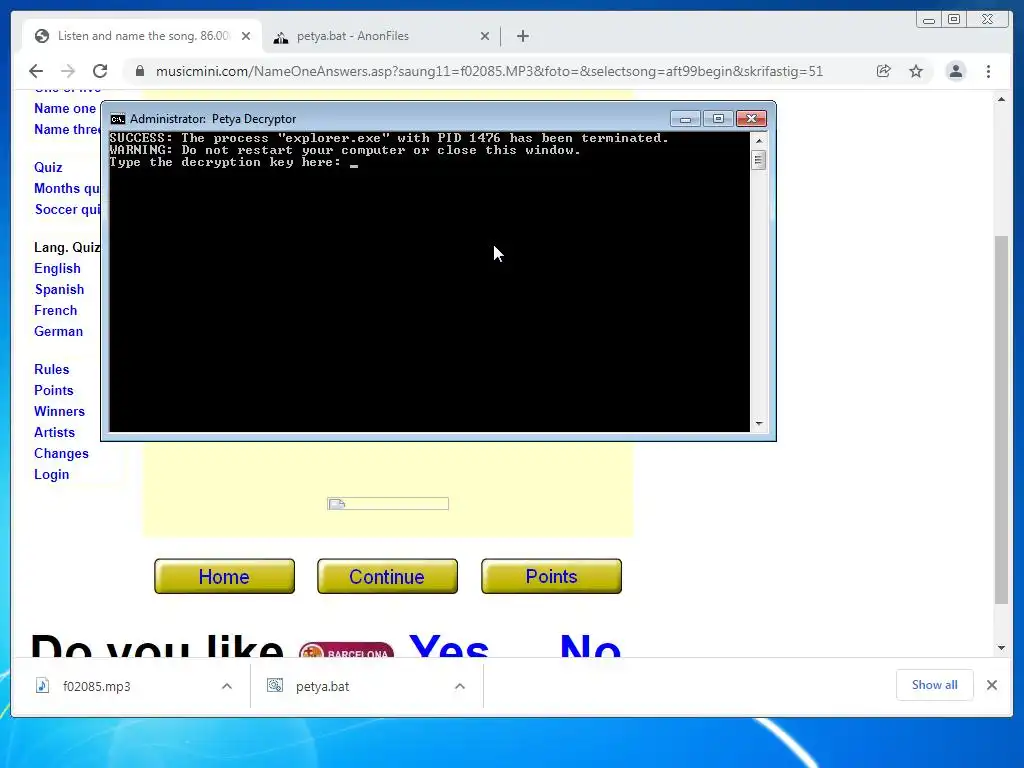Click the yellow Continue button

click(387, 576)
